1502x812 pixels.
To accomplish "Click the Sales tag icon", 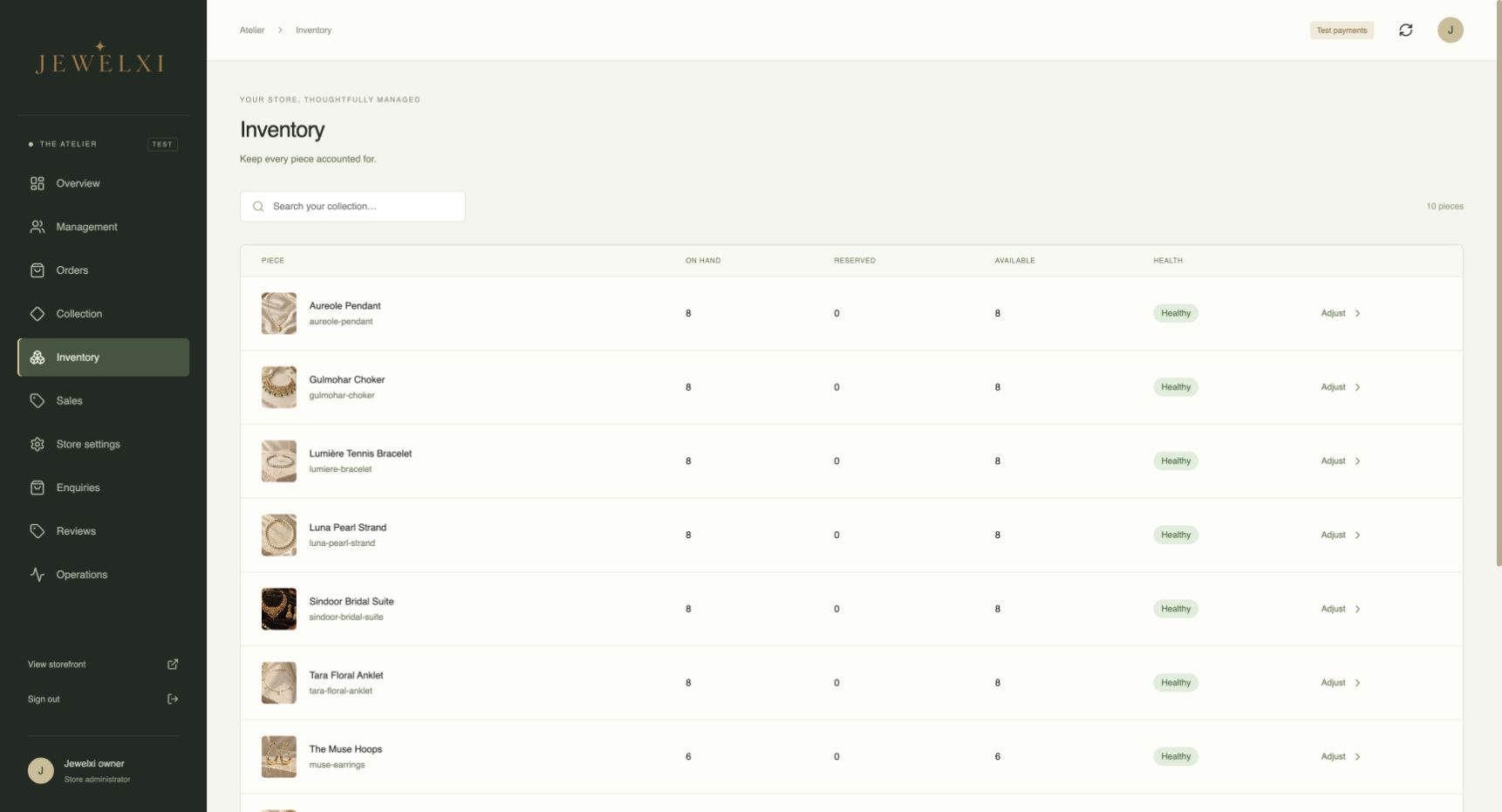I will click(38, 400).
